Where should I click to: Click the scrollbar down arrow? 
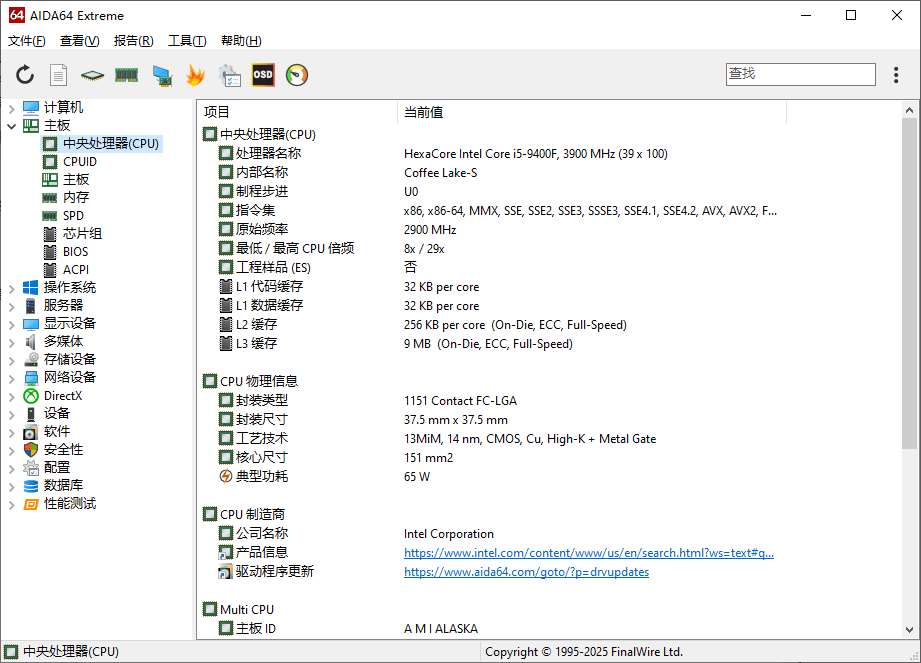pos(909,630)
